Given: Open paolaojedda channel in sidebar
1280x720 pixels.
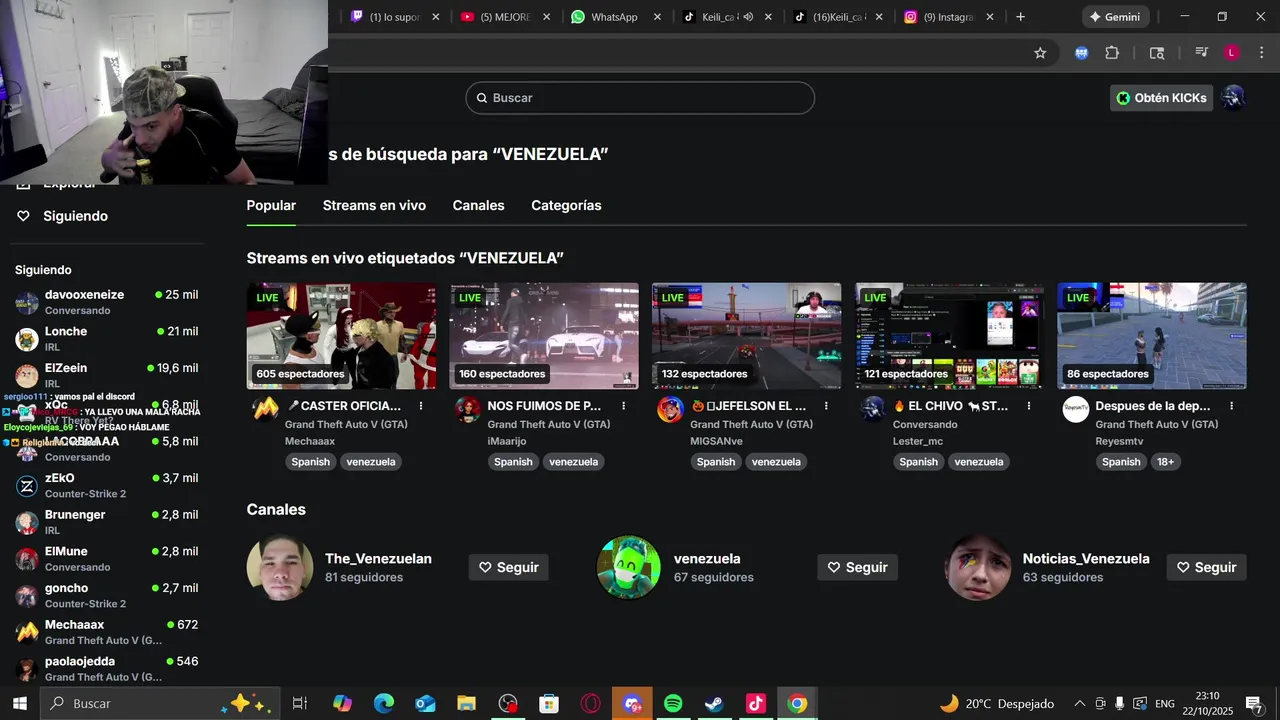Looking at the screenshot, I should (x=107, y=669).
